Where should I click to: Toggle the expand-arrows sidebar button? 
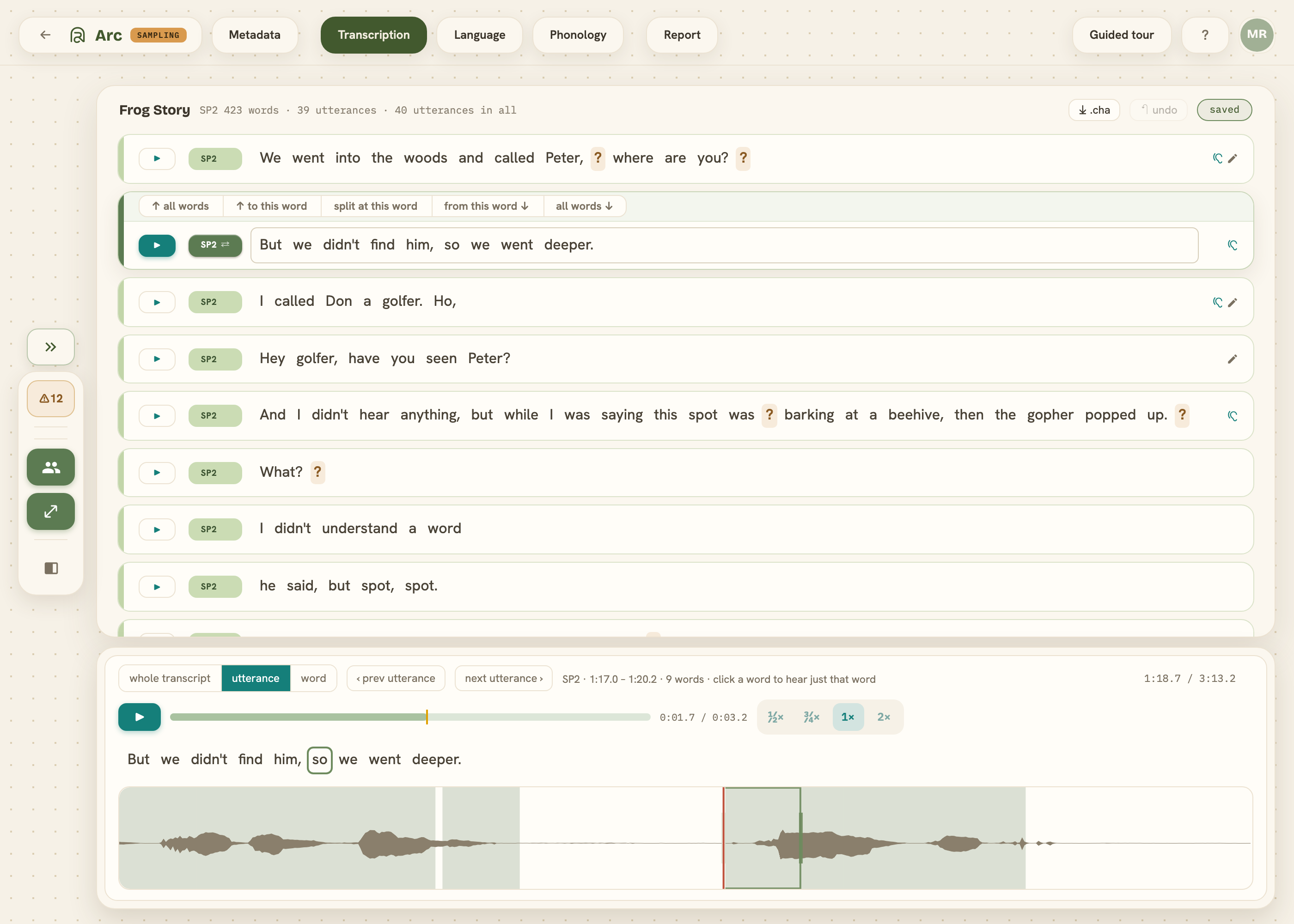click(51, 511)
